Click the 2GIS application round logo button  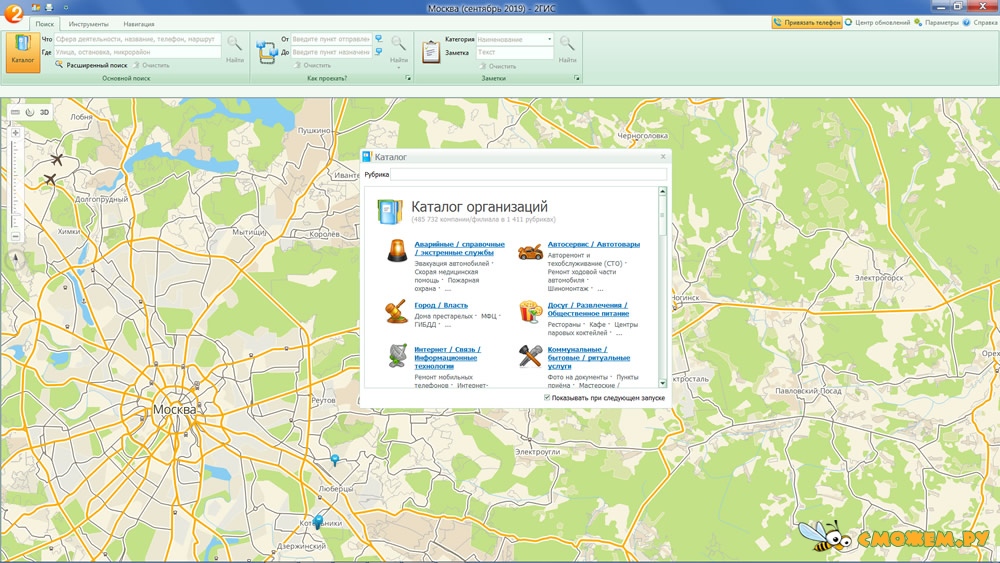click(x=12, y=12)
